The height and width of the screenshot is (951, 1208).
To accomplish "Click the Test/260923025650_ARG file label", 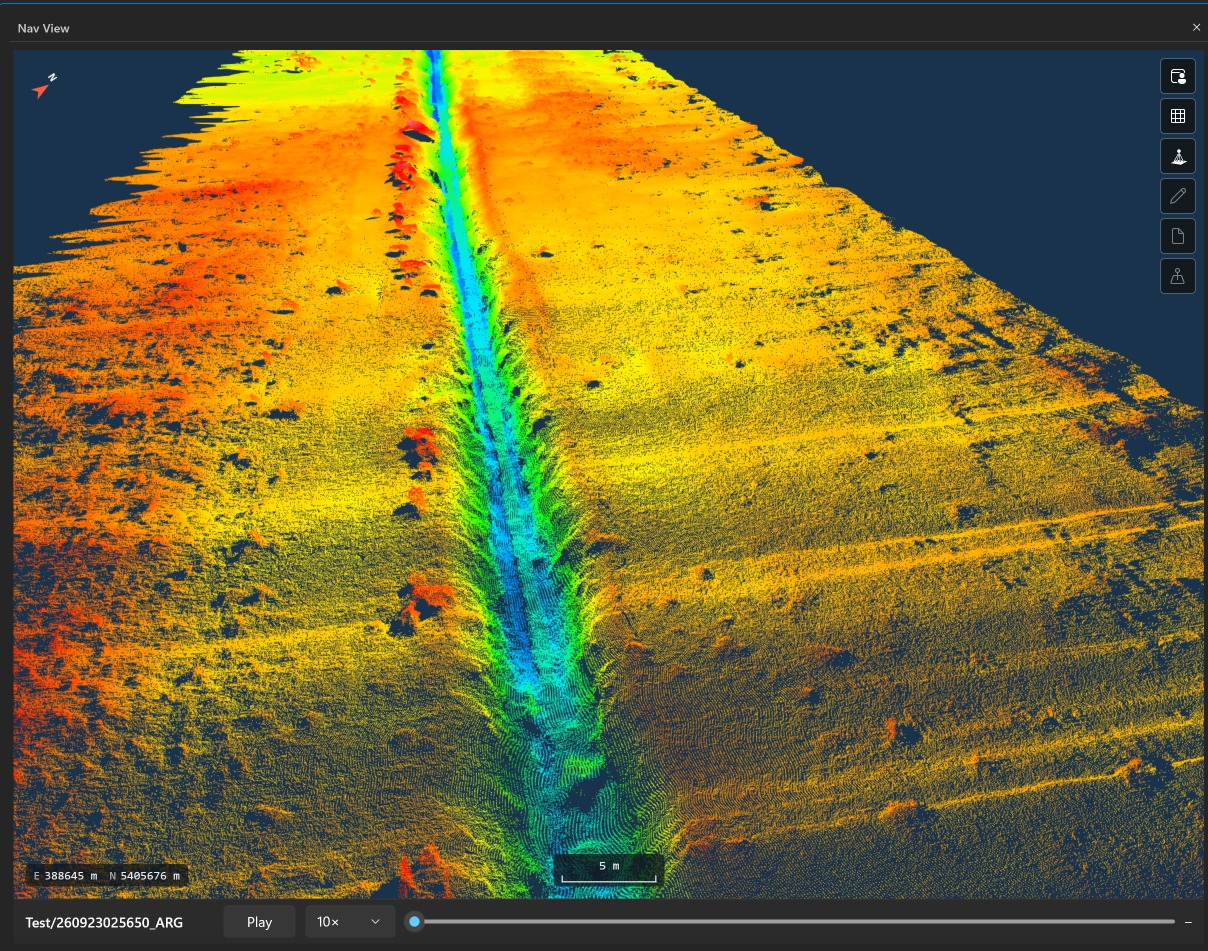I will pos(104,922).
